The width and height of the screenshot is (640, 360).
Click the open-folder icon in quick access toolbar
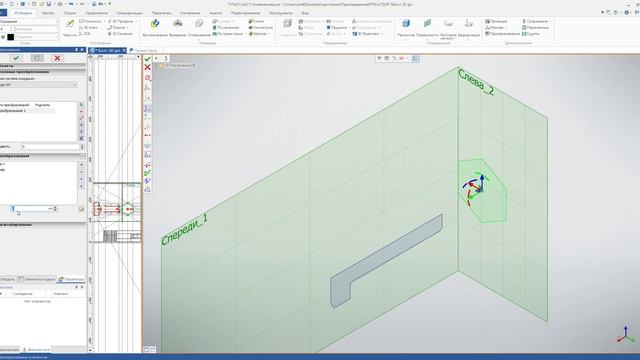point(42,4)
